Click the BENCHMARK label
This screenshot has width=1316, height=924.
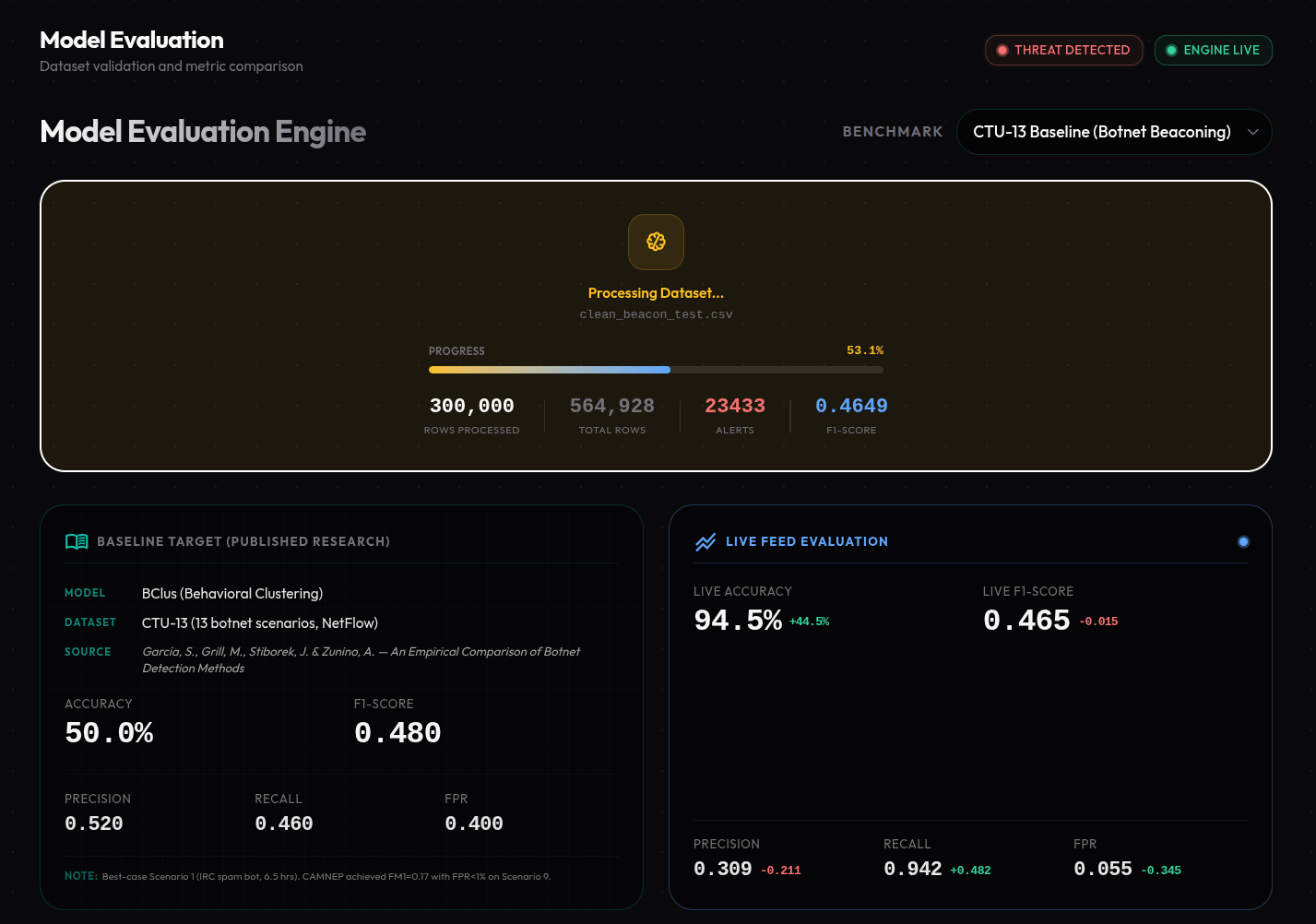click(893, 132)
